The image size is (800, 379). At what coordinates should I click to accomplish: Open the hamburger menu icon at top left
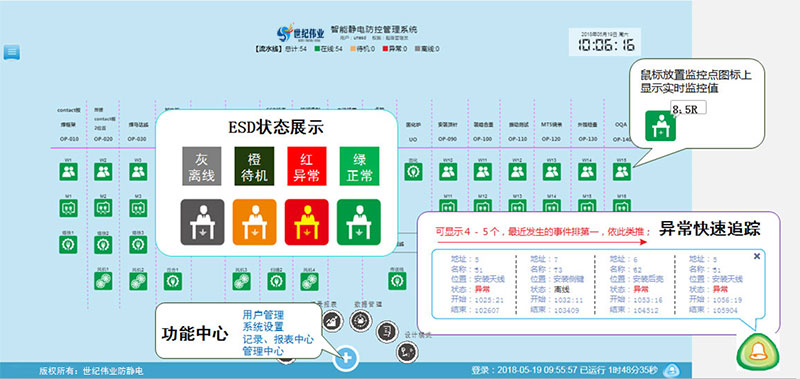12,52
